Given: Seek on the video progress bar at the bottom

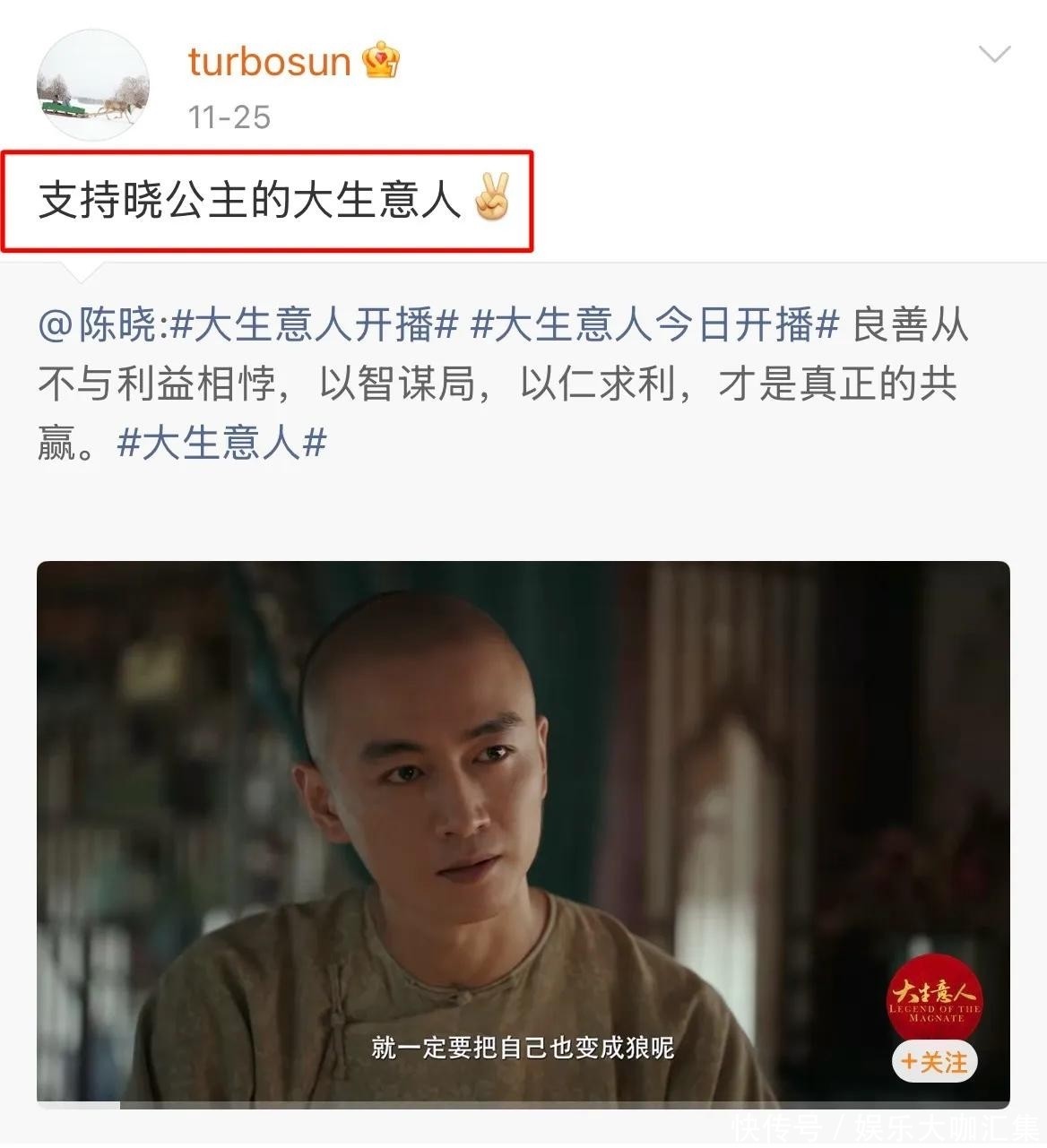Looking at the screenshot, I should pyautogui.click(x=523, y=1104).
